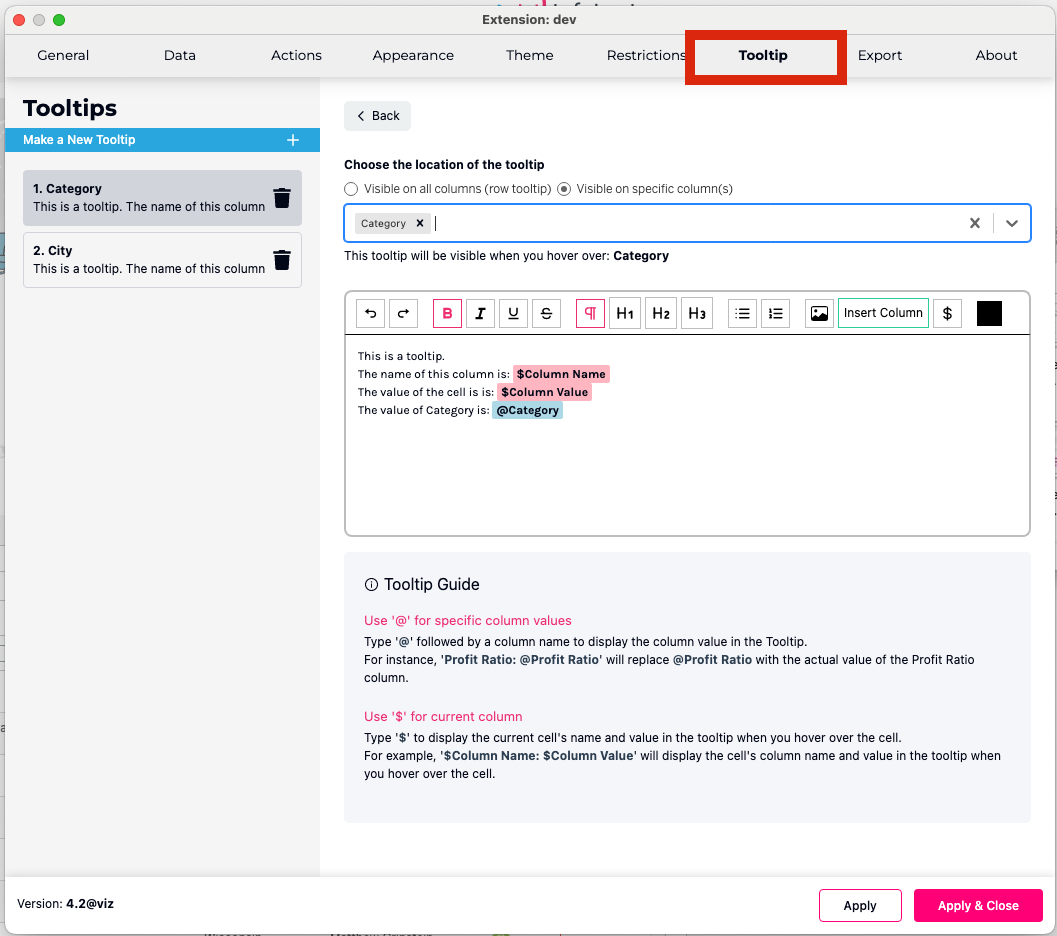Go back using the Back button

tap(377, 116)
